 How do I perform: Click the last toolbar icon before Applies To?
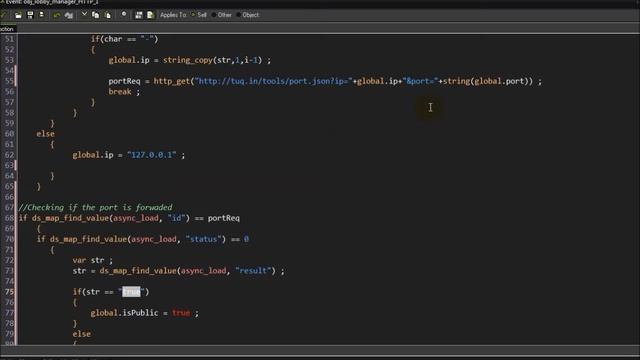pyautogui.click(x=150, y=15)
